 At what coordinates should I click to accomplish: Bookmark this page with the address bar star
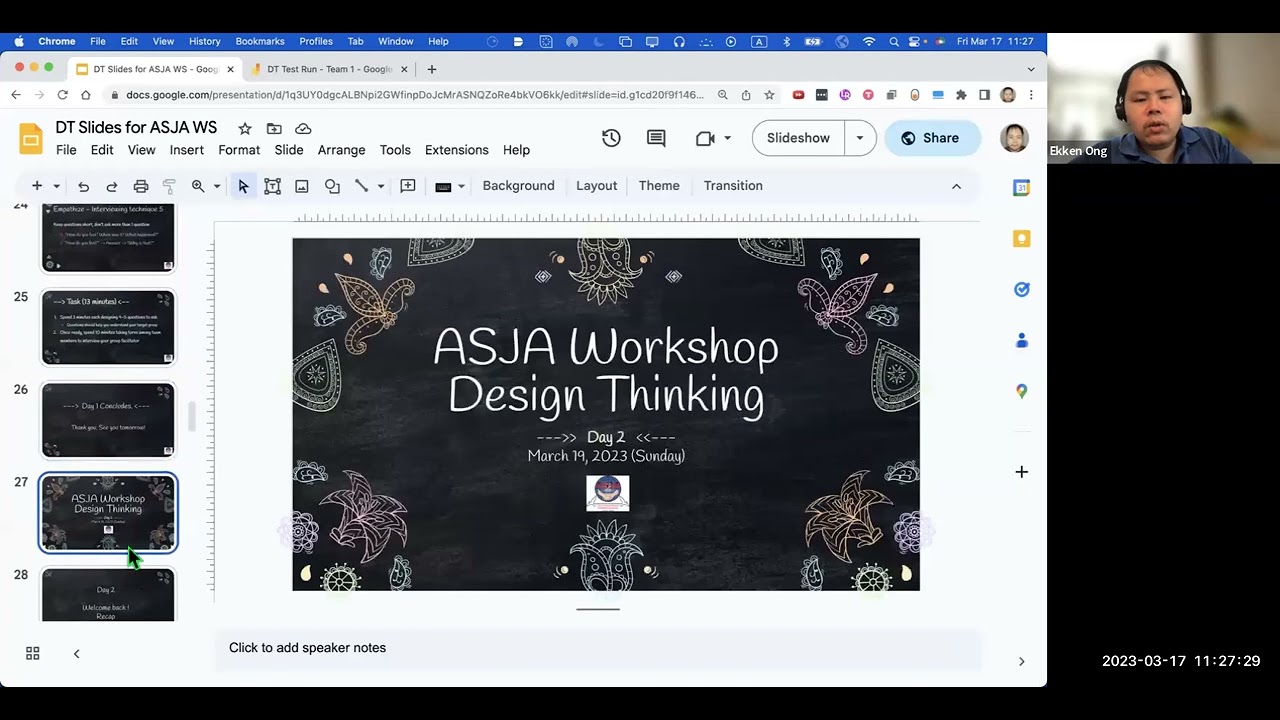point(769,95)
